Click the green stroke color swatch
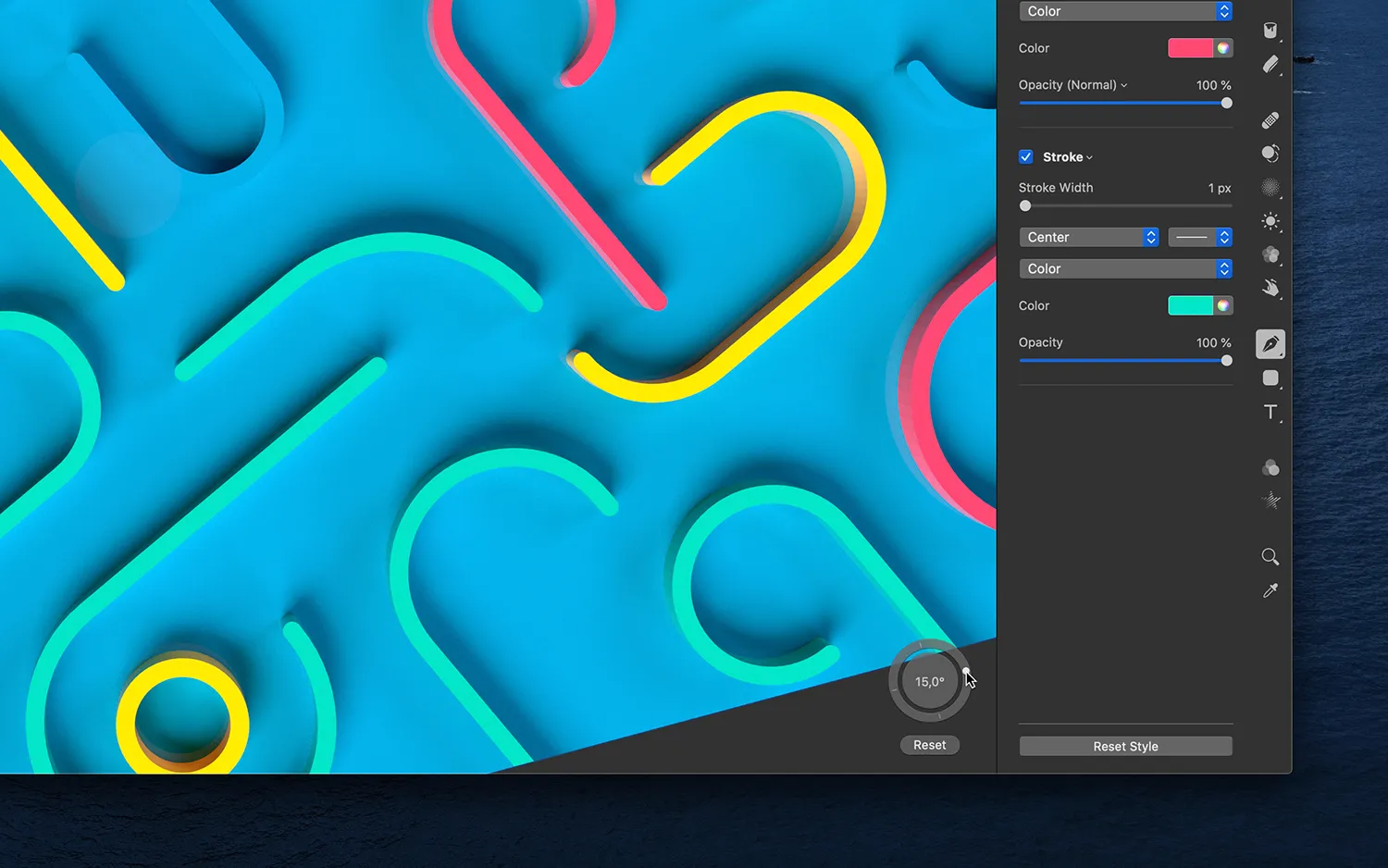The height and width of the screenshot is (868, 1388). coord(1190,305)
